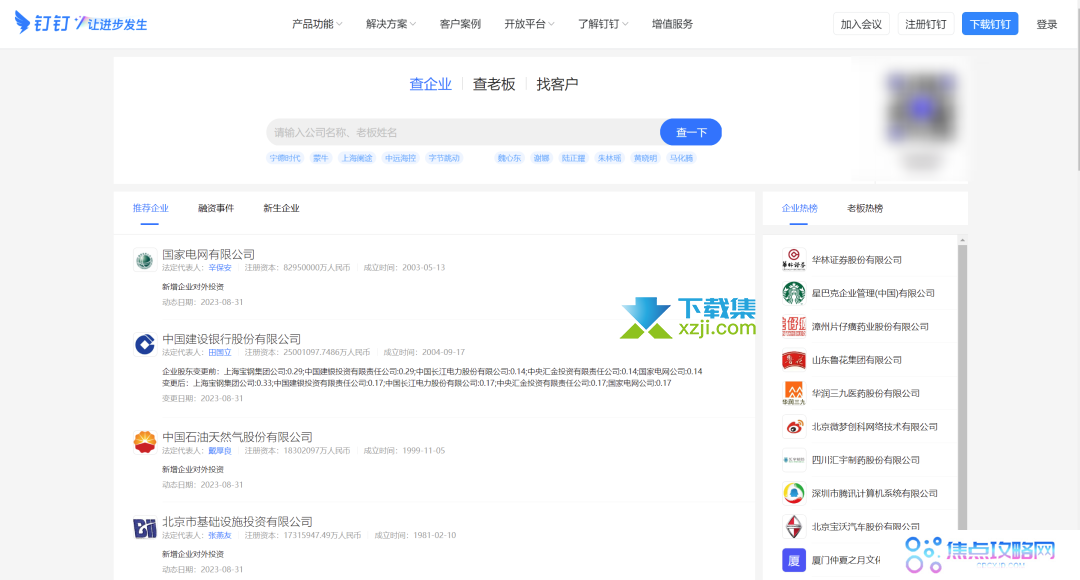This screenshot has width=1080, height=580.
Task: Expand the 开放平台 dropdown menu
Action: (529, 24)
